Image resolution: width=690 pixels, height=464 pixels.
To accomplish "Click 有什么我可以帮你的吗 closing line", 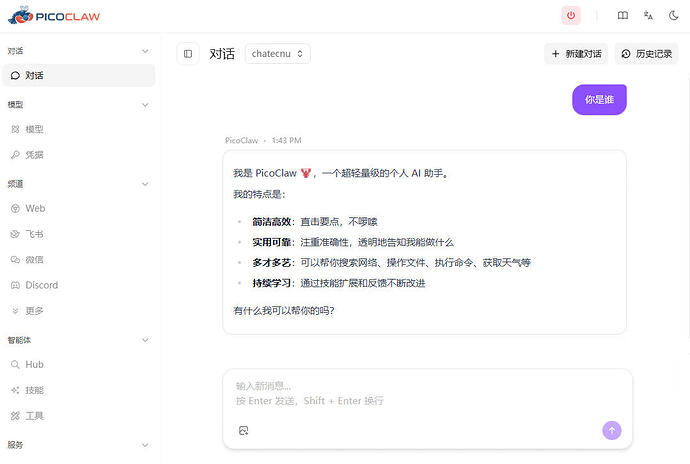I will coord(284,311).
